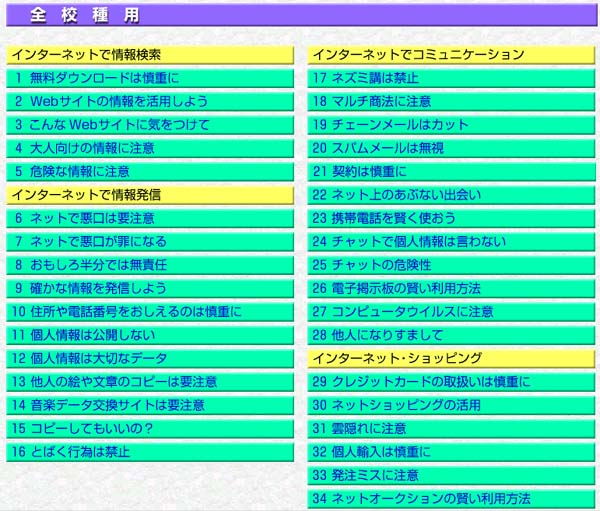Click the インターネットで情報検索 section header
600x511 pixels.
tap(150, 55)
